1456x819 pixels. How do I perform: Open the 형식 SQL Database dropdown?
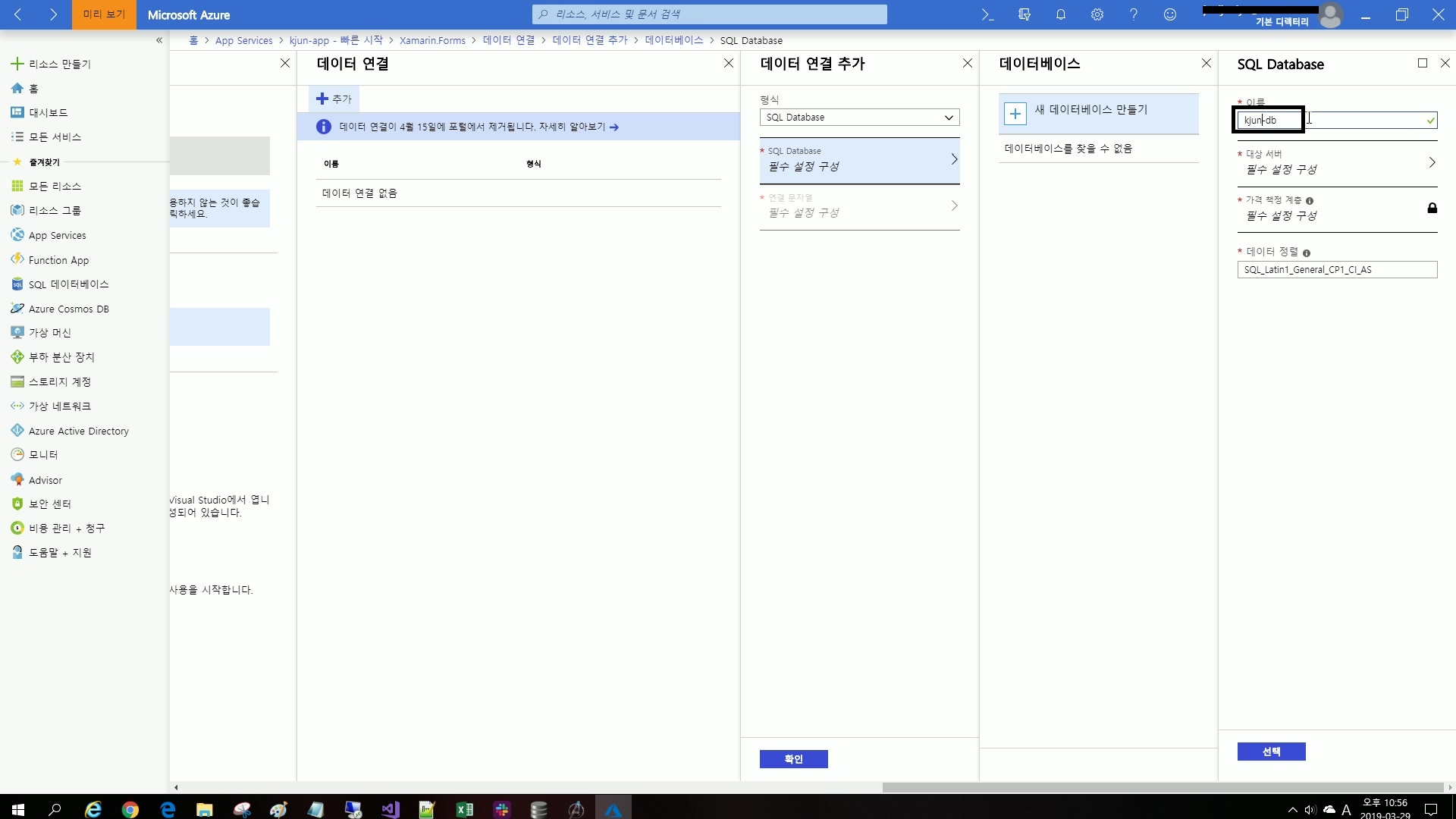859,118
